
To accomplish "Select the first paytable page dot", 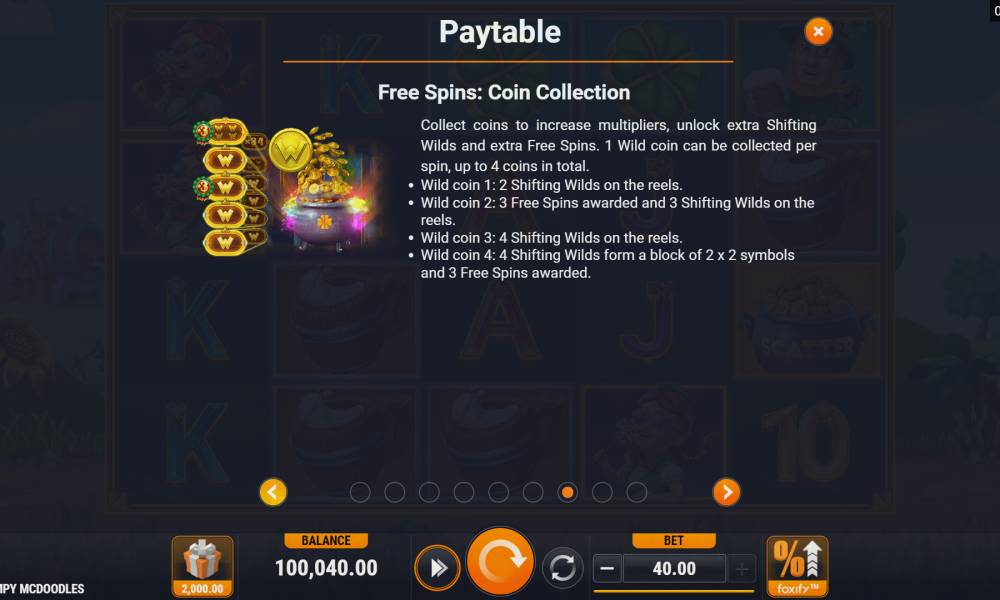I will [x=360, y=492].
